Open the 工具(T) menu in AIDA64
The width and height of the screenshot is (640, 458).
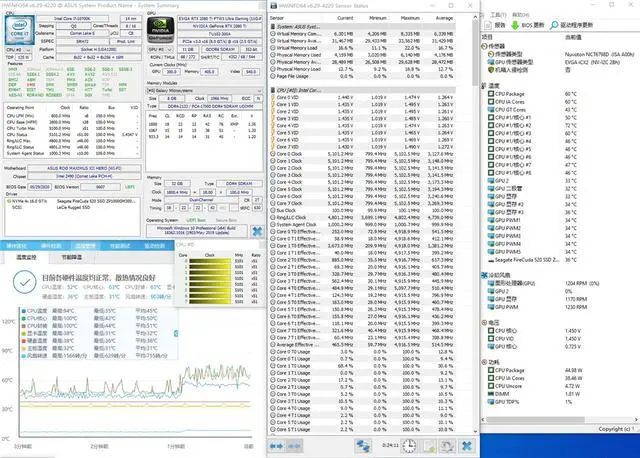click(x=498, y=15)
